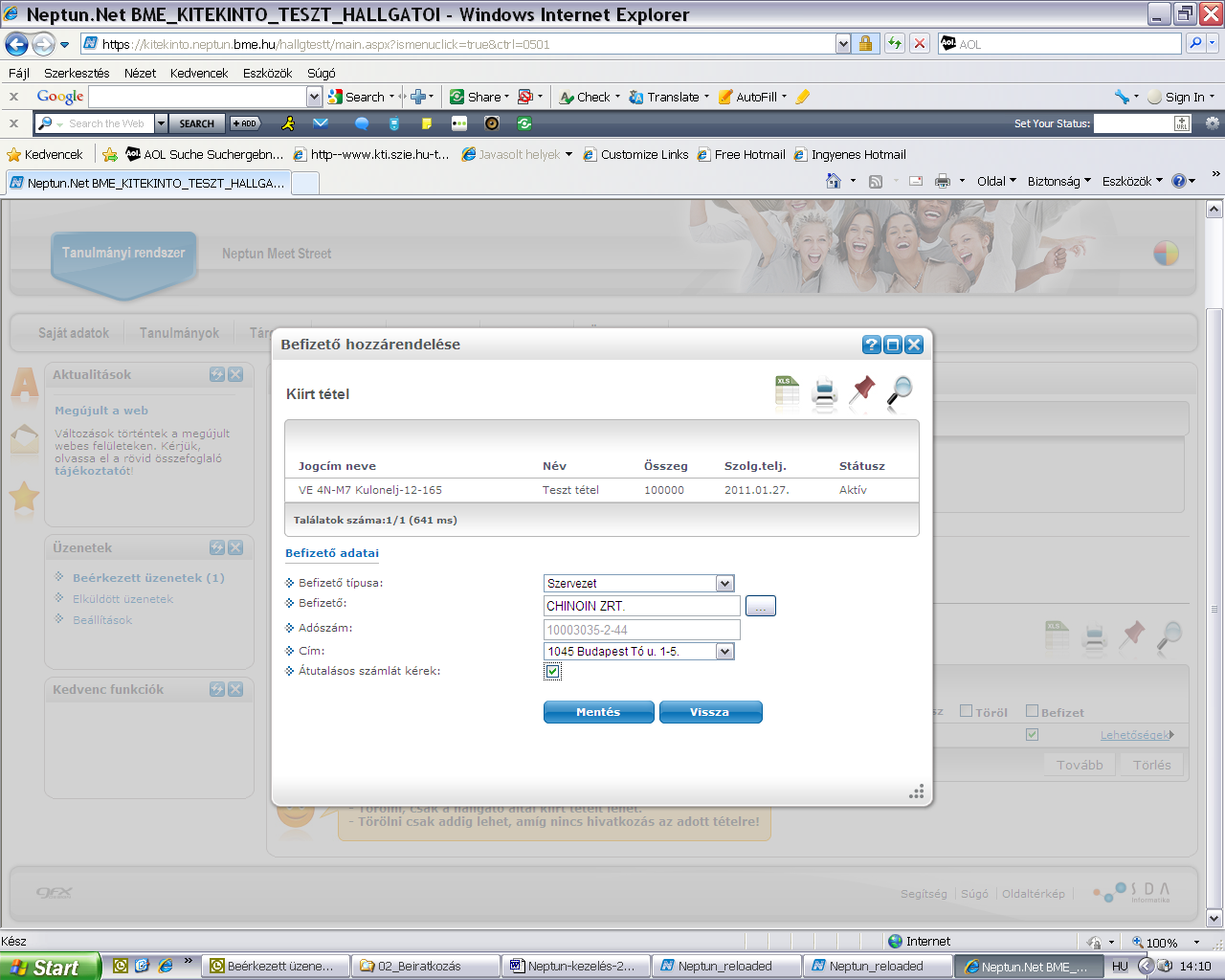Click in the Befizető field CHINOIN ZRT.
This screenshot has width=1225, height=980.
point(641,606)
